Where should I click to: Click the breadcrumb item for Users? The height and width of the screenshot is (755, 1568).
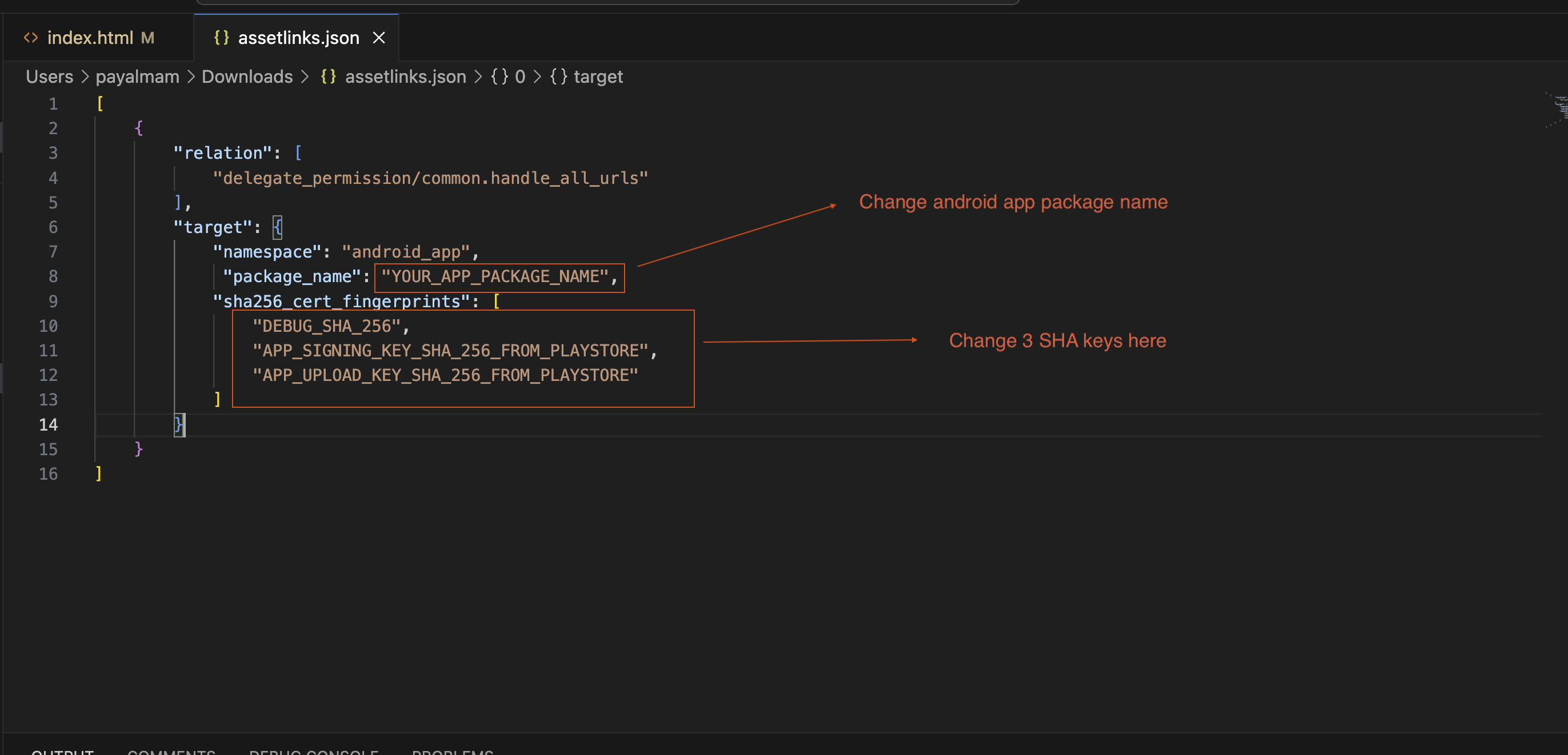pyautogui.click(x=49, y=77)
